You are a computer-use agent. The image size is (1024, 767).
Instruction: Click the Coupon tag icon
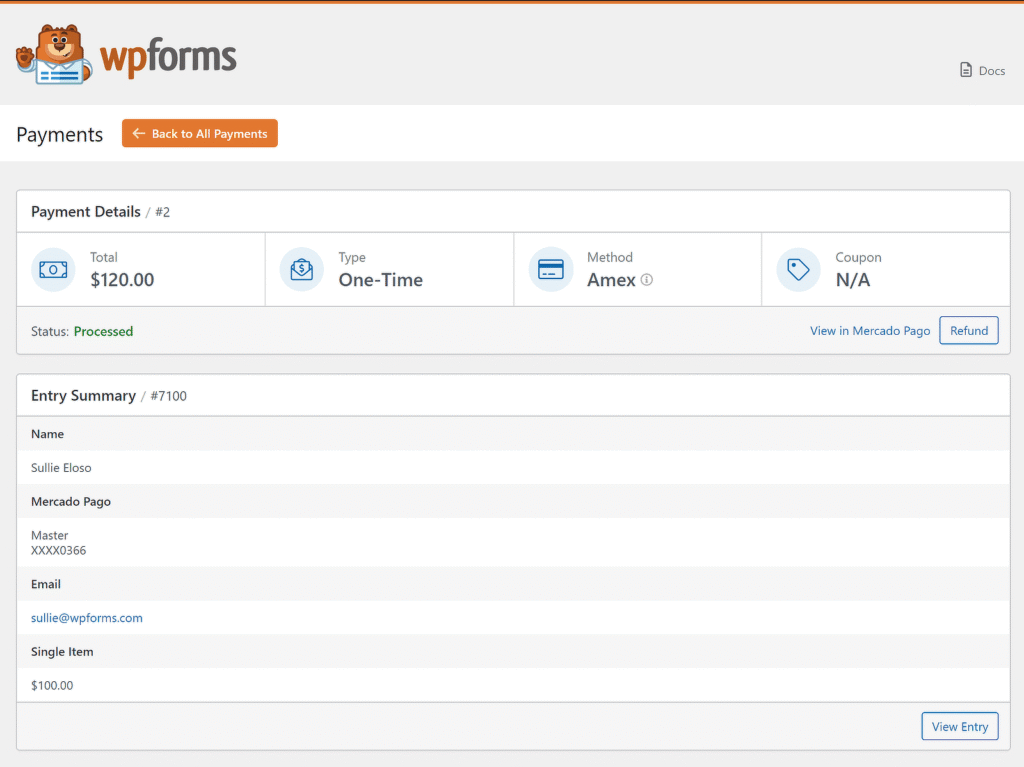click(798, 269)
